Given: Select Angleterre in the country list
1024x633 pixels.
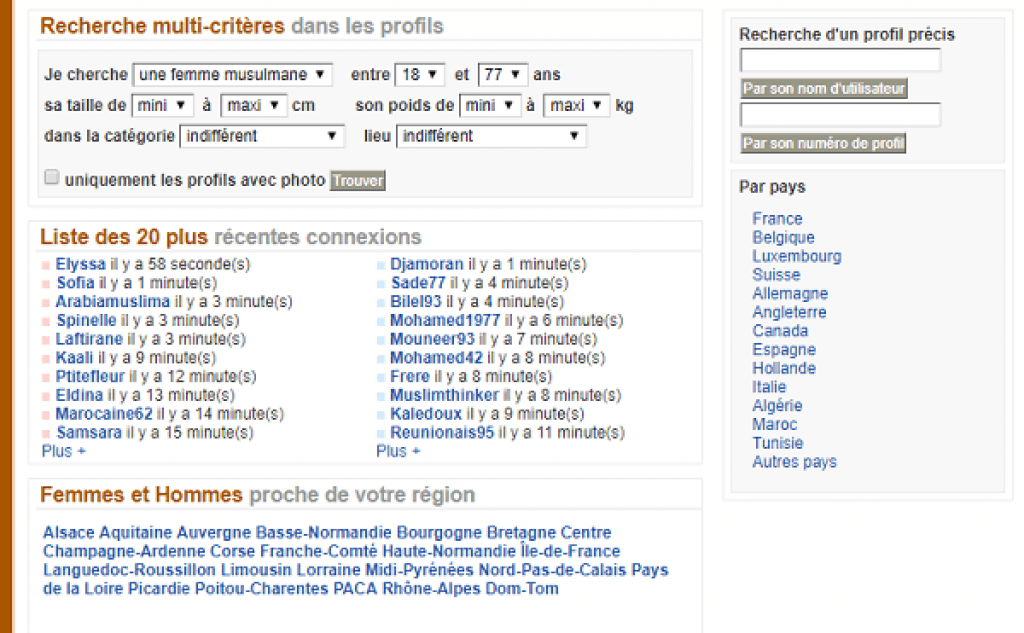Looking at the screenshot, I should click(789, 312).
